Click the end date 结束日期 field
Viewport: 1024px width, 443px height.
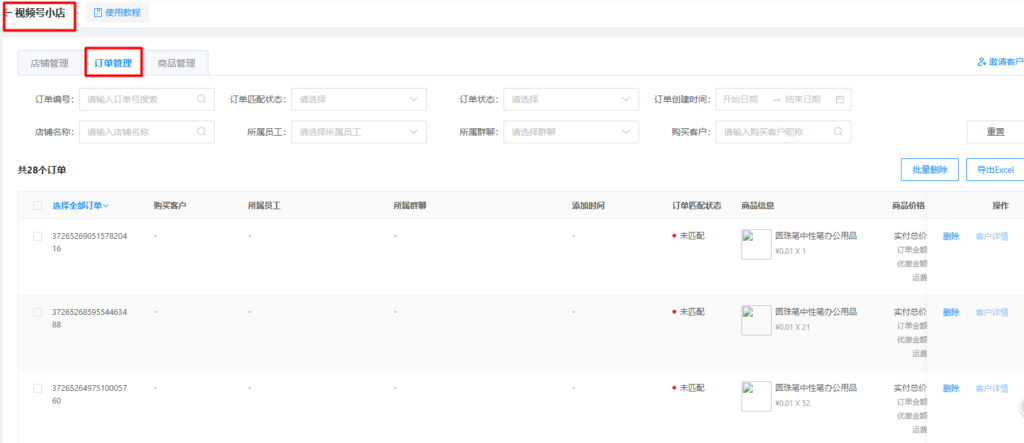[803, 99]
